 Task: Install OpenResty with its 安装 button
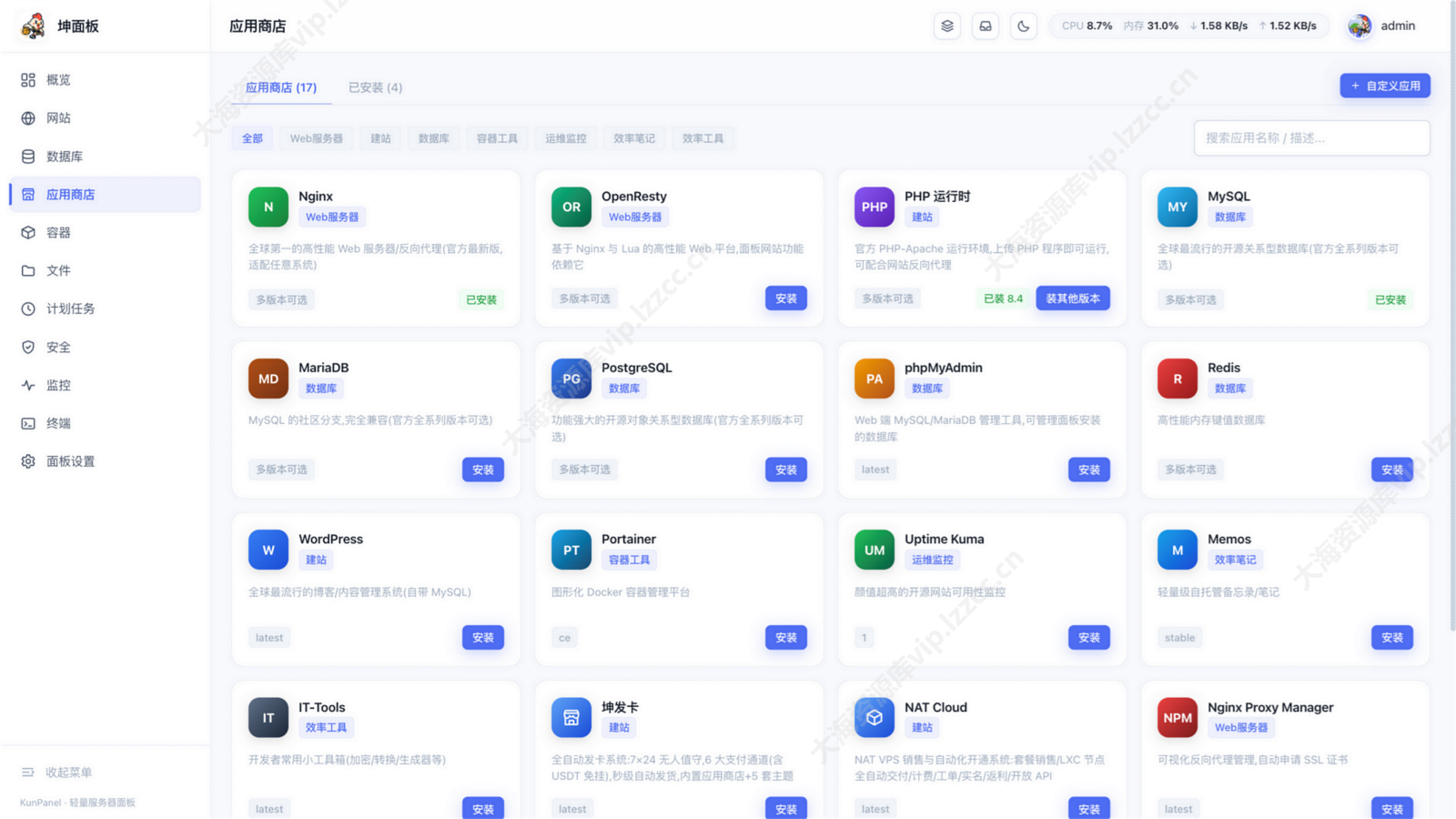[786, 298]
